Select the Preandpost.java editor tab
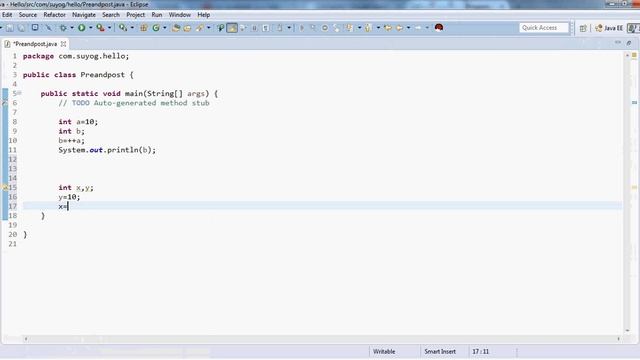This screenshot has height=360, width=640. (x=35, y=44)
